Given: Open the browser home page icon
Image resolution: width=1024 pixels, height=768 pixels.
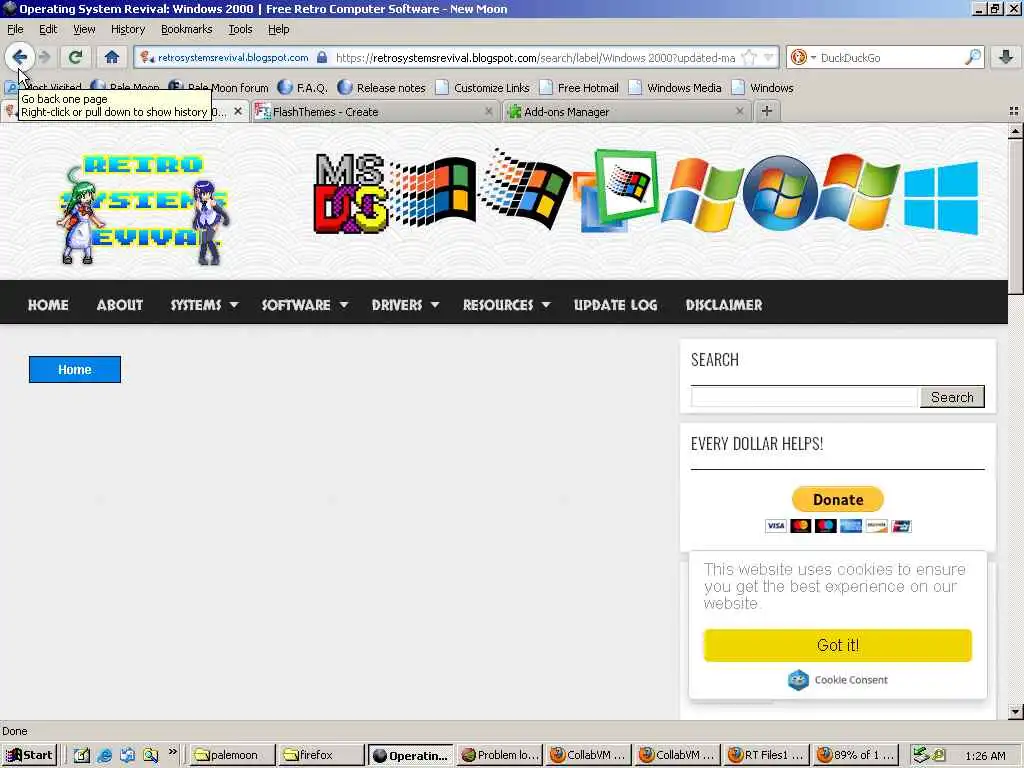Looking at the screenshot, I should pyautogui.click(x=112, y=57).
